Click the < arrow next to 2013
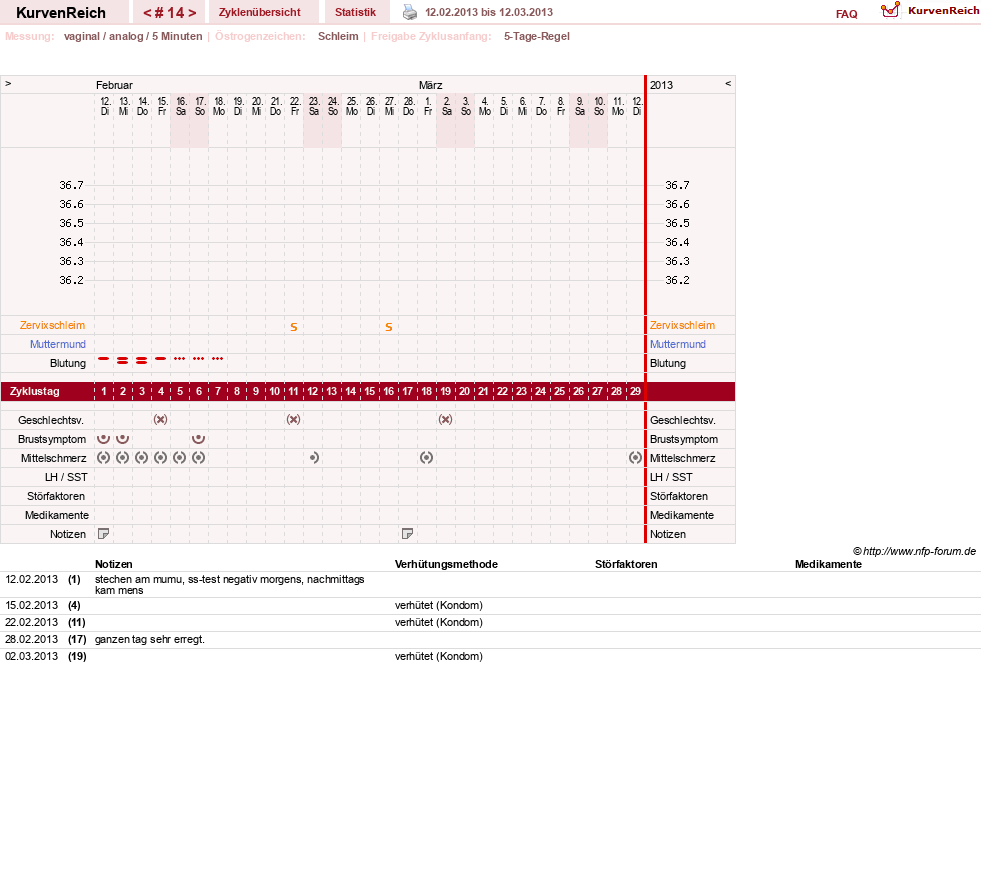This screenshot has height=877, width=981. tap(728, 83)
